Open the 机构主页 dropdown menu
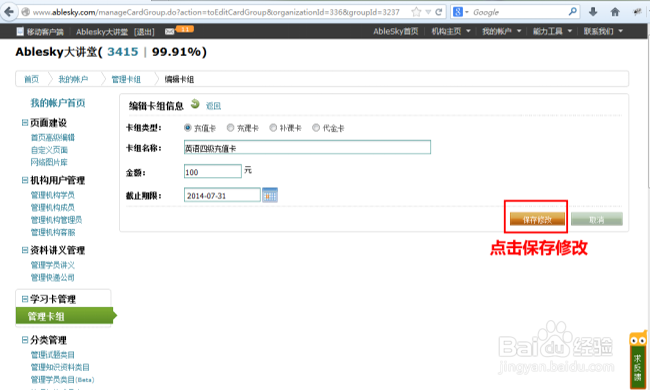 coord(451,31)
